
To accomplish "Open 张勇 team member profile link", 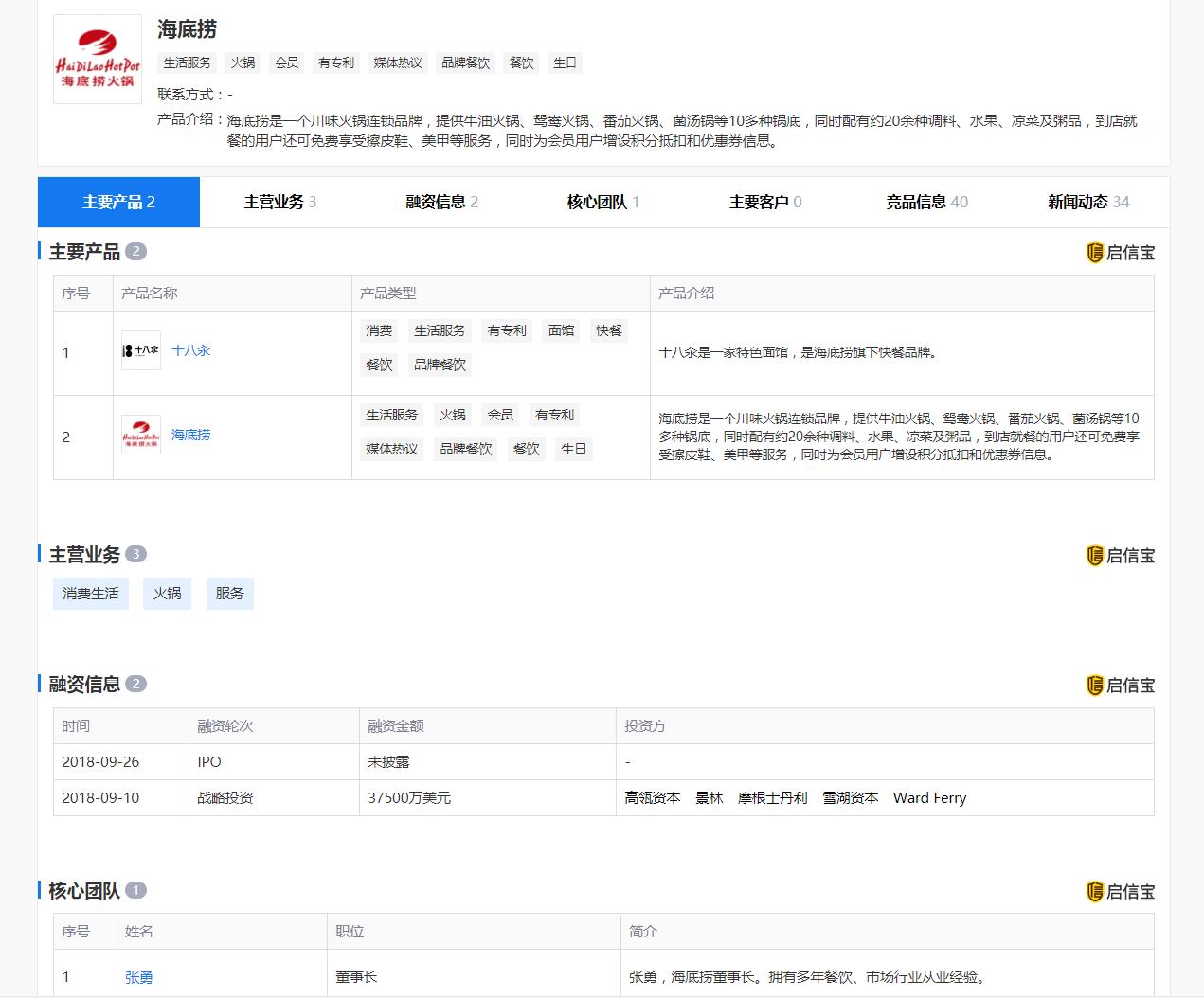I will pyautogui.click(x=138, y=977).
